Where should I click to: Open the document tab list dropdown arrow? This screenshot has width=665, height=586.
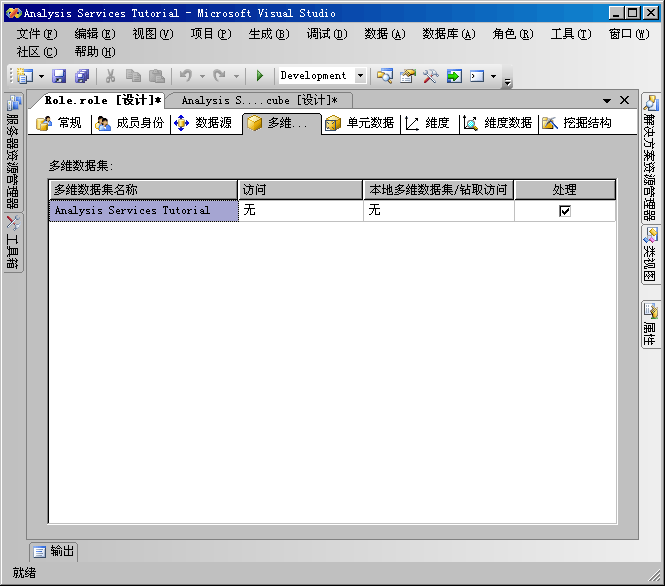(607, 101)
